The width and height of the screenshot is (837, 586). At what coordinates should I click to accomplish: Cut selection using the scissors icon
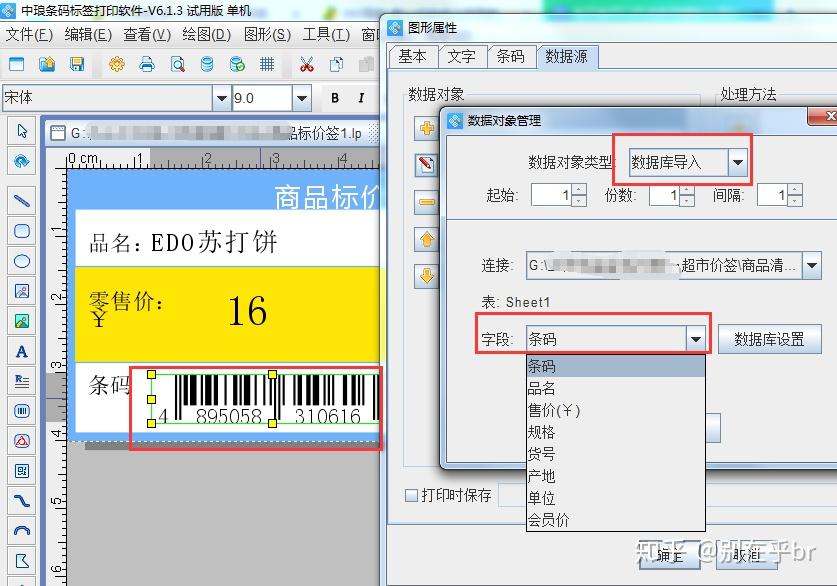point(306,66)
